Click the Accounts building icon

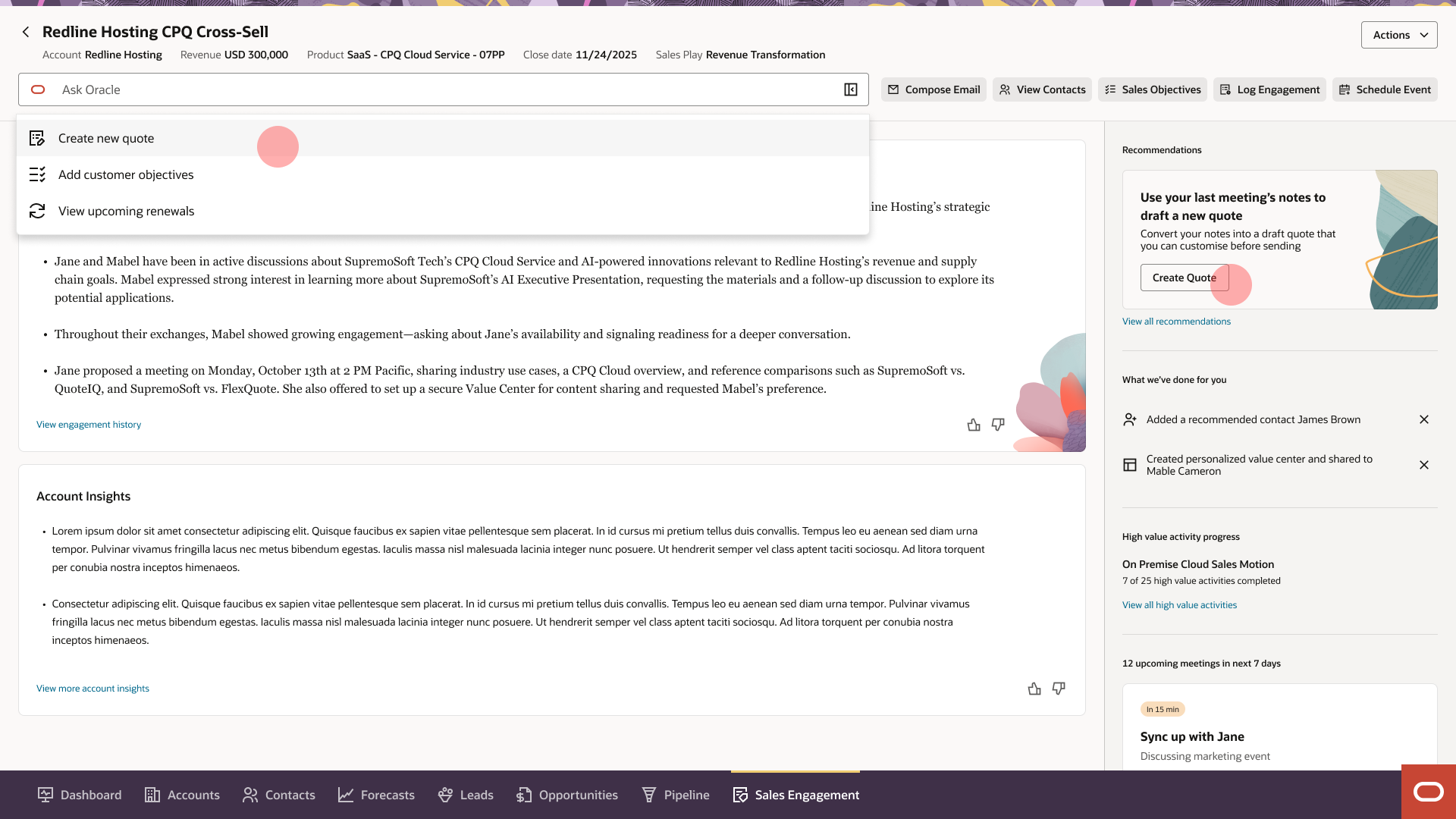pyautogui.click(x=152, y=795)
